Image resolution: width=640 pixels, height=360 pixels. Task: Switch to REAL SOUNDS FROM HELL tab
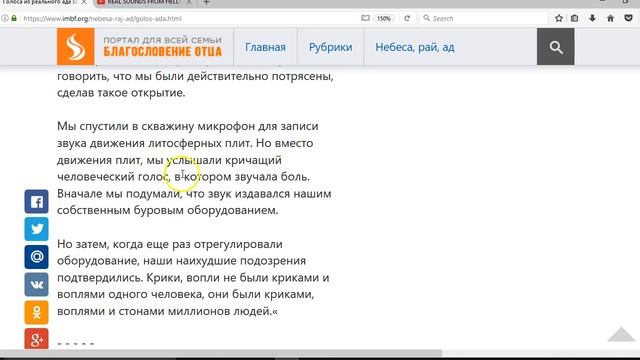tap(144, 2)
